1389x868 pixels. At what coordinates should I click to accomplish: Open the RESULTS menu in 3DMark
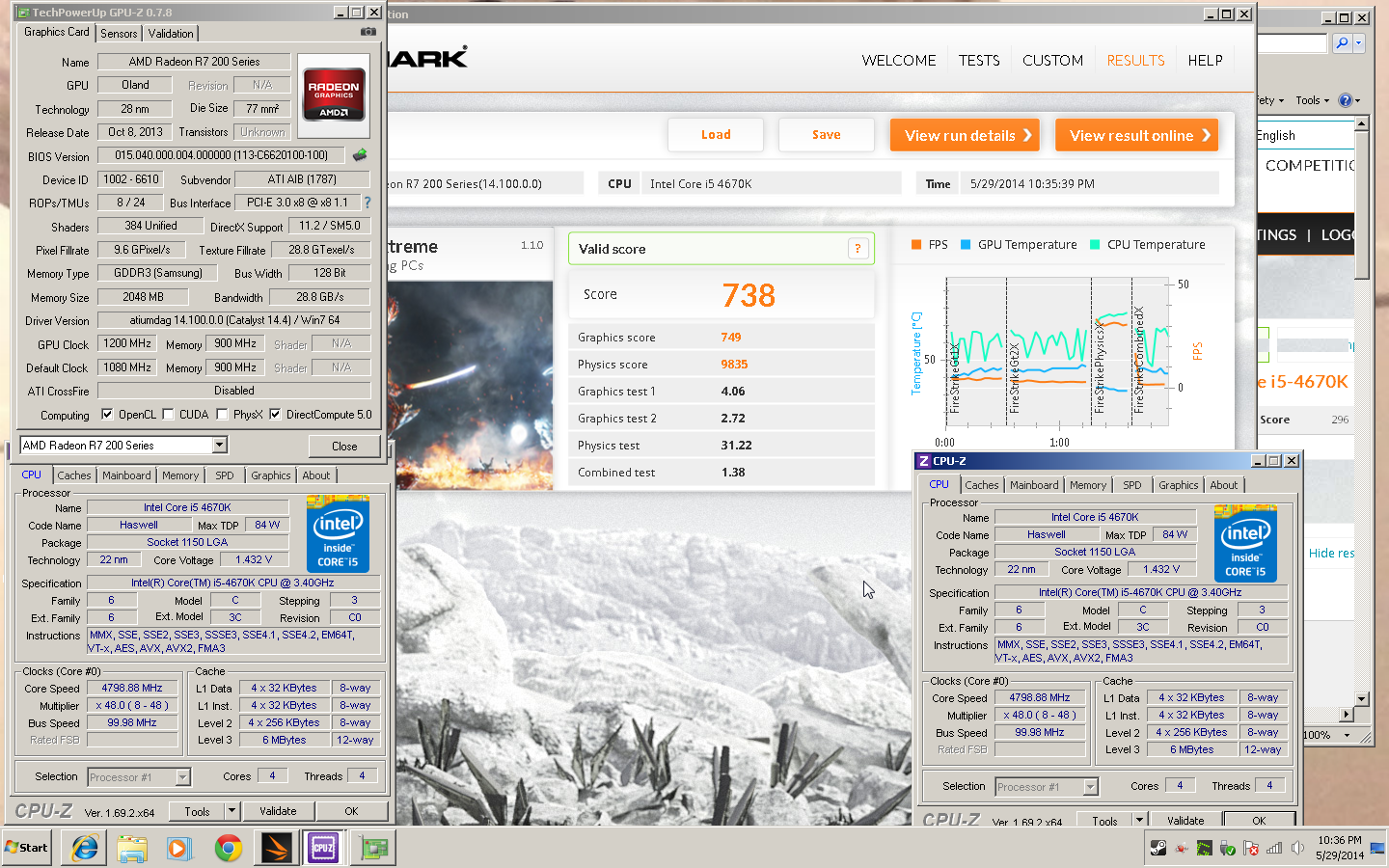(x=1135, y=60)
